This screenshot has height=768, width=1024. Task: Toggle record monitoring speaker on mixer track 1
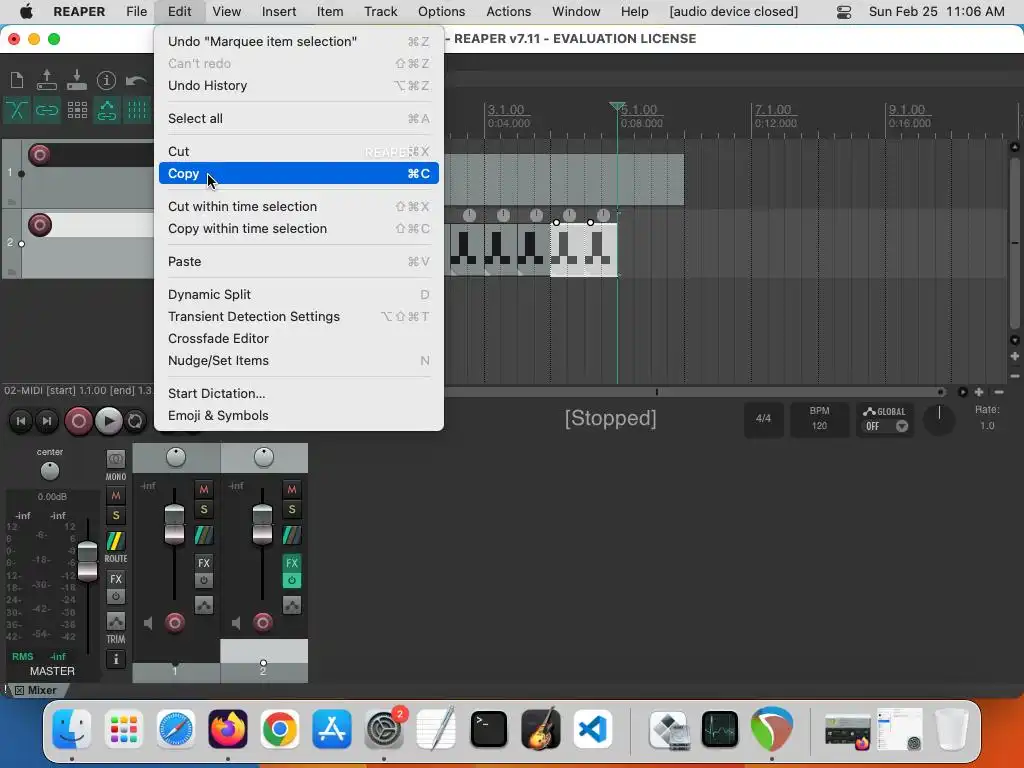(x=148, y=623)
